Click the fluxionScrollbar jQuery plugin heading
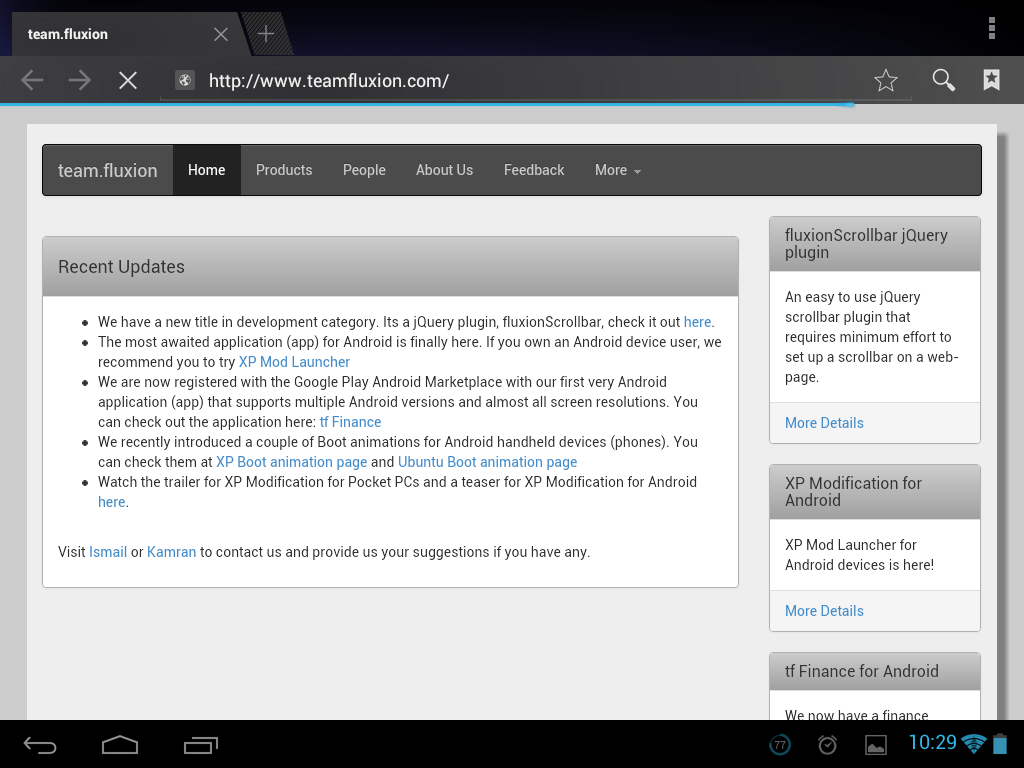This screenshot has width=1024, height=768. coord(866,244)
